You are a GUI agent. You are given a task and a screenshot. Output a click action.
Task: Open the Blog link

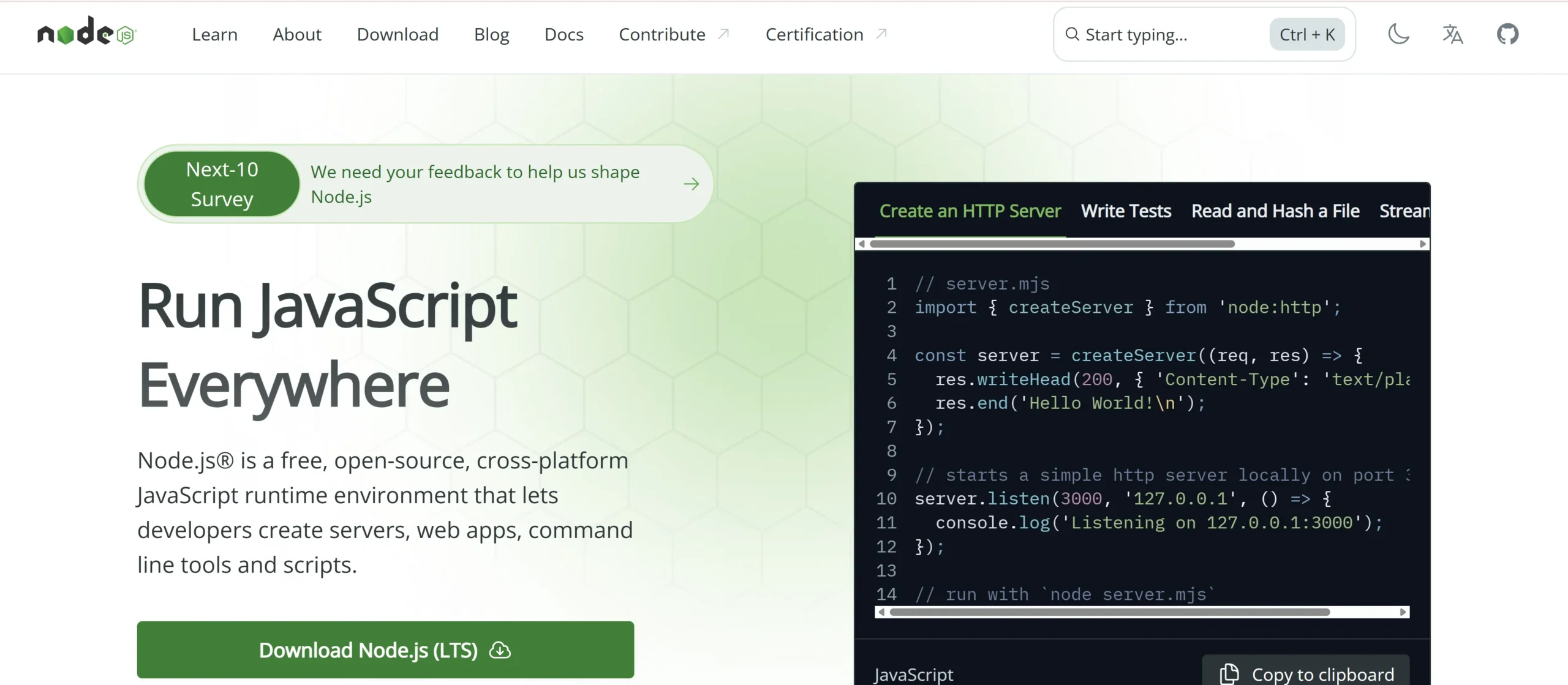491,34
